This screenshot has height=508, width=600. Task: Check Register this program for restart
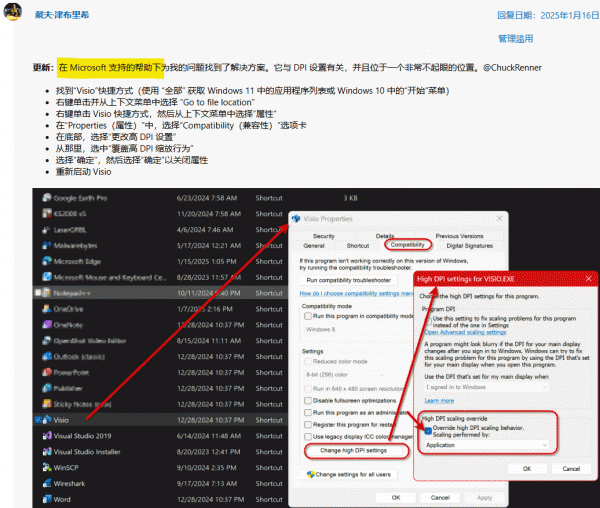point(308,425)
